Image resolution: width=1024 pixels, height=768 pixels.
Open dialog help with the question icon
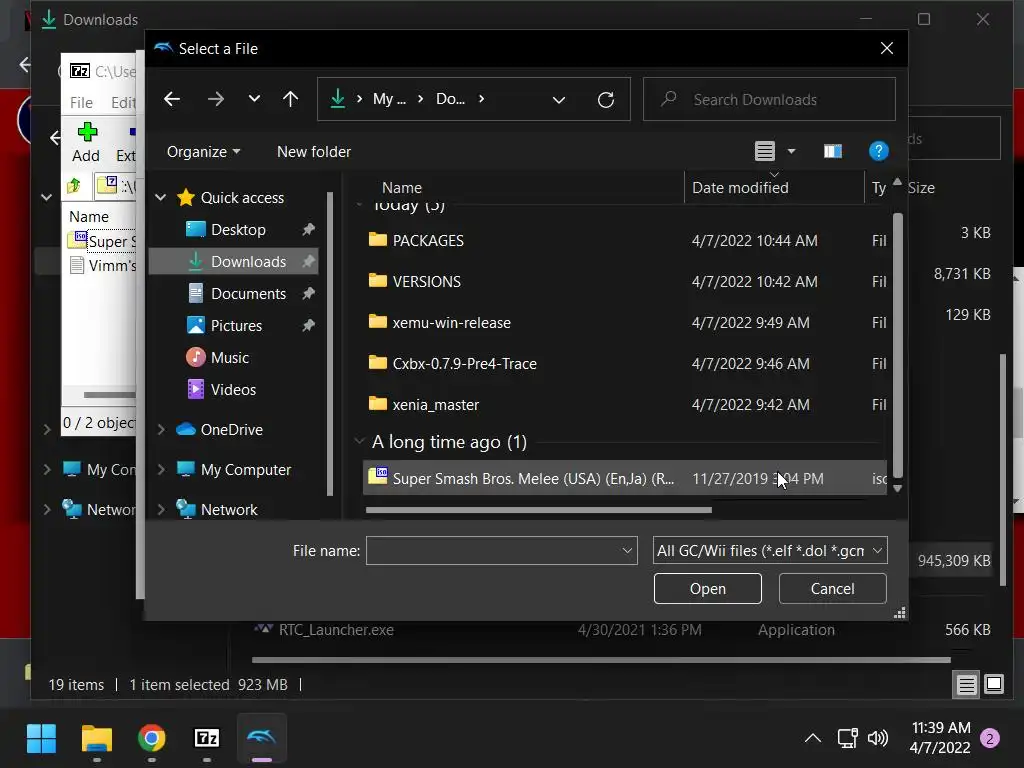[x=878, y=152]
